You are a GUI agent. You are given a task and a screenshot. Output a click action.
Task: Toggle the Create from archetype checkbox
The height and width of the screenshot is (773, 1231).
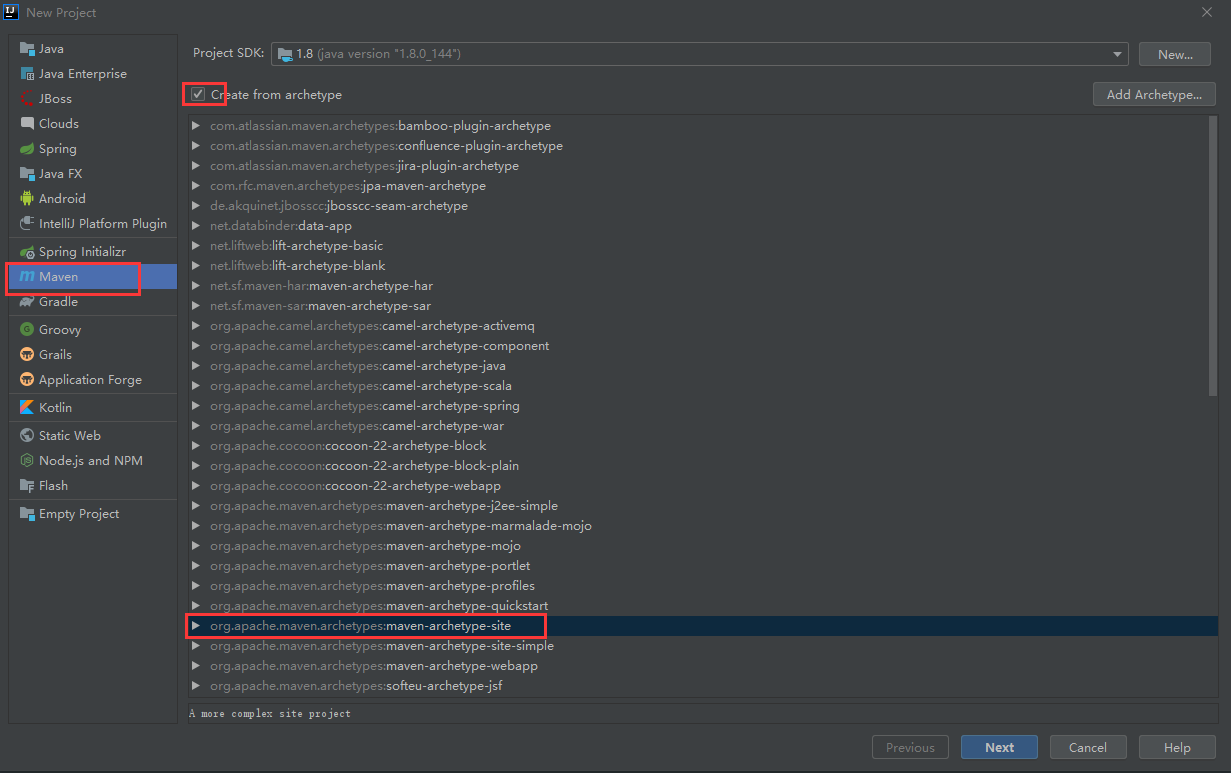pos(198,94)
